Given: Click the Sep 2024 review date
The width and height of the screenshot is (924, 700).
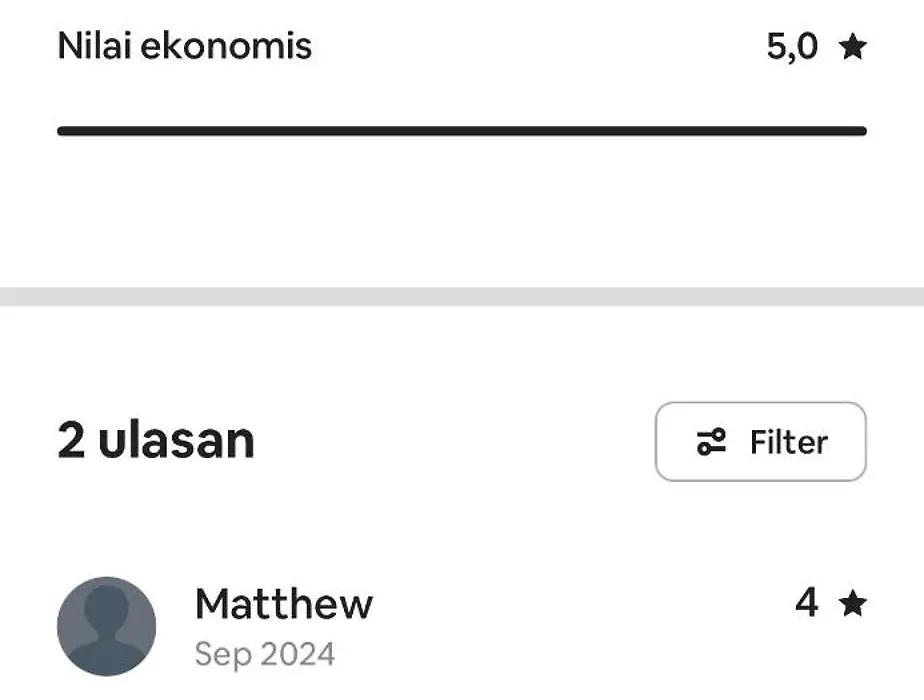Looking at the screenshot, I should [x=265, y=655].
